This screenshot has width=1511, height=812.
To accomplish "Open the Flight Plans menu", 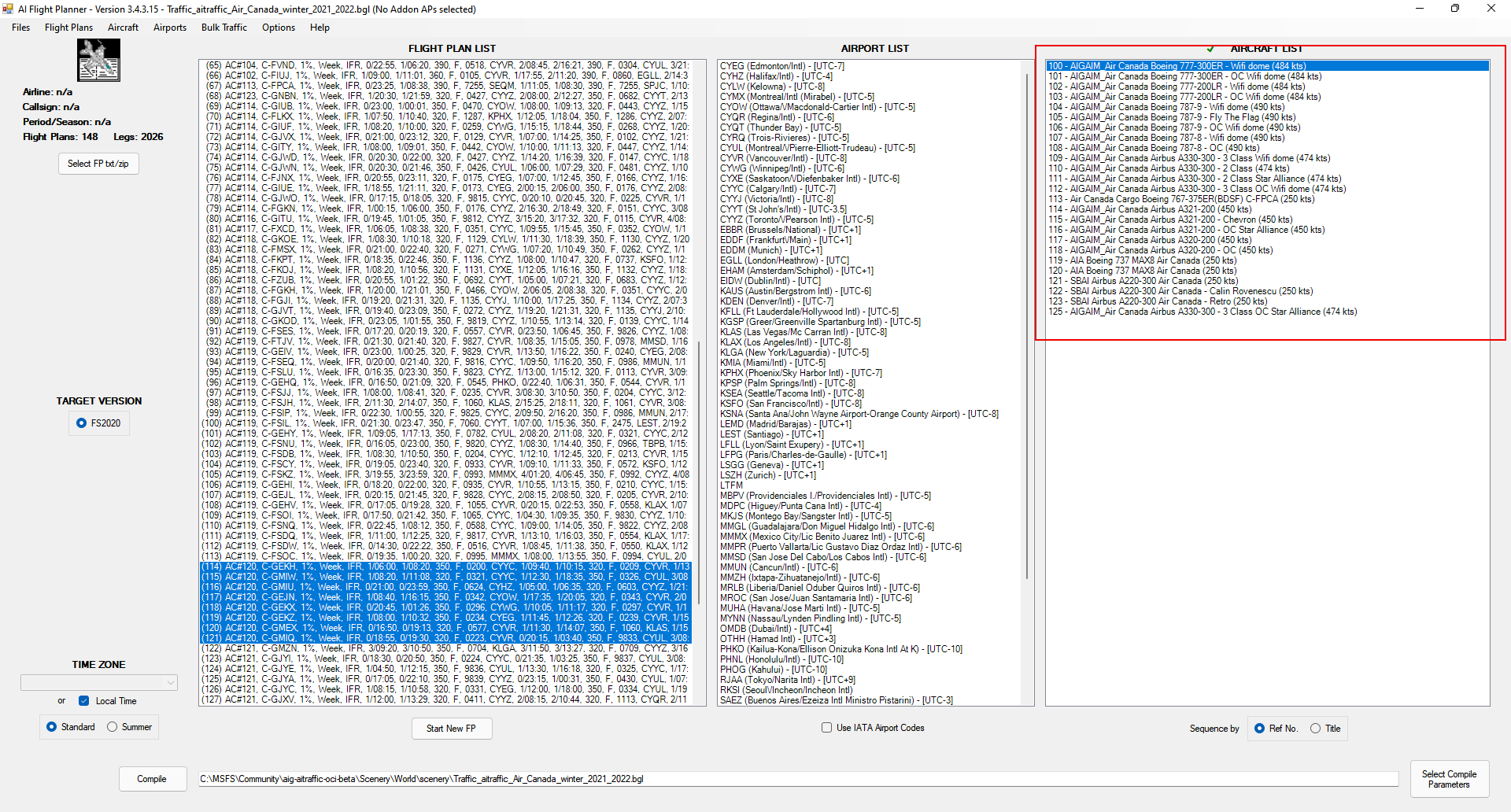I will [x=68, y=28].
